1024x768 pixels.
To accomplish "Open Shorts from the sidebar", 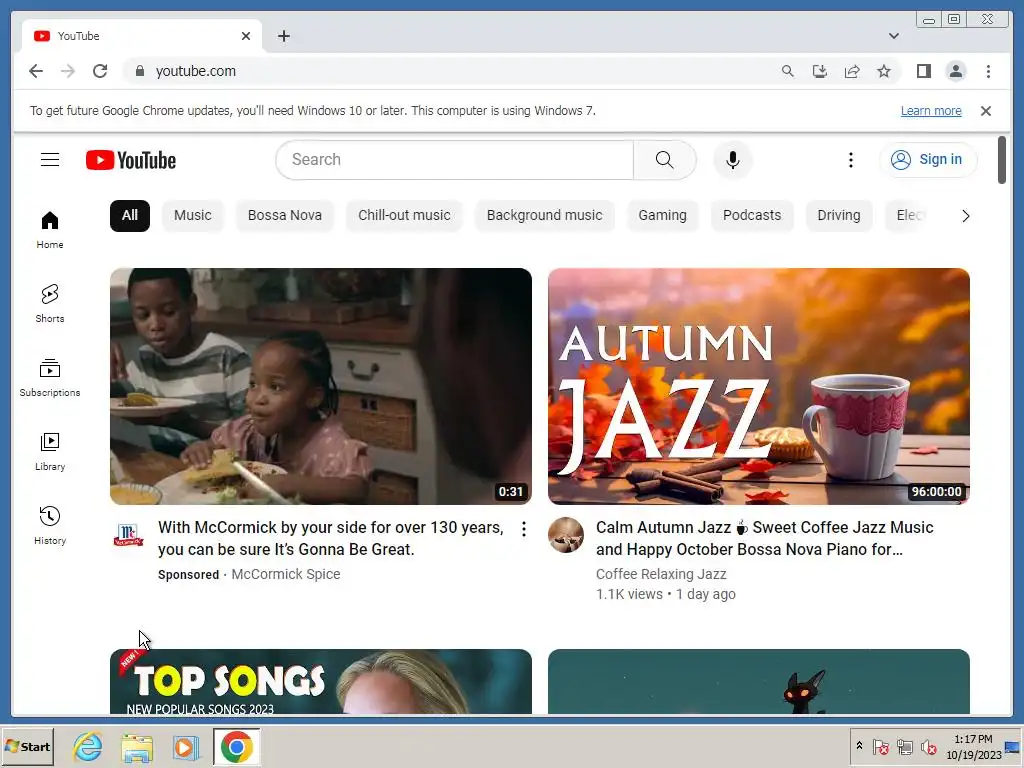I will [x=50, y=304].
